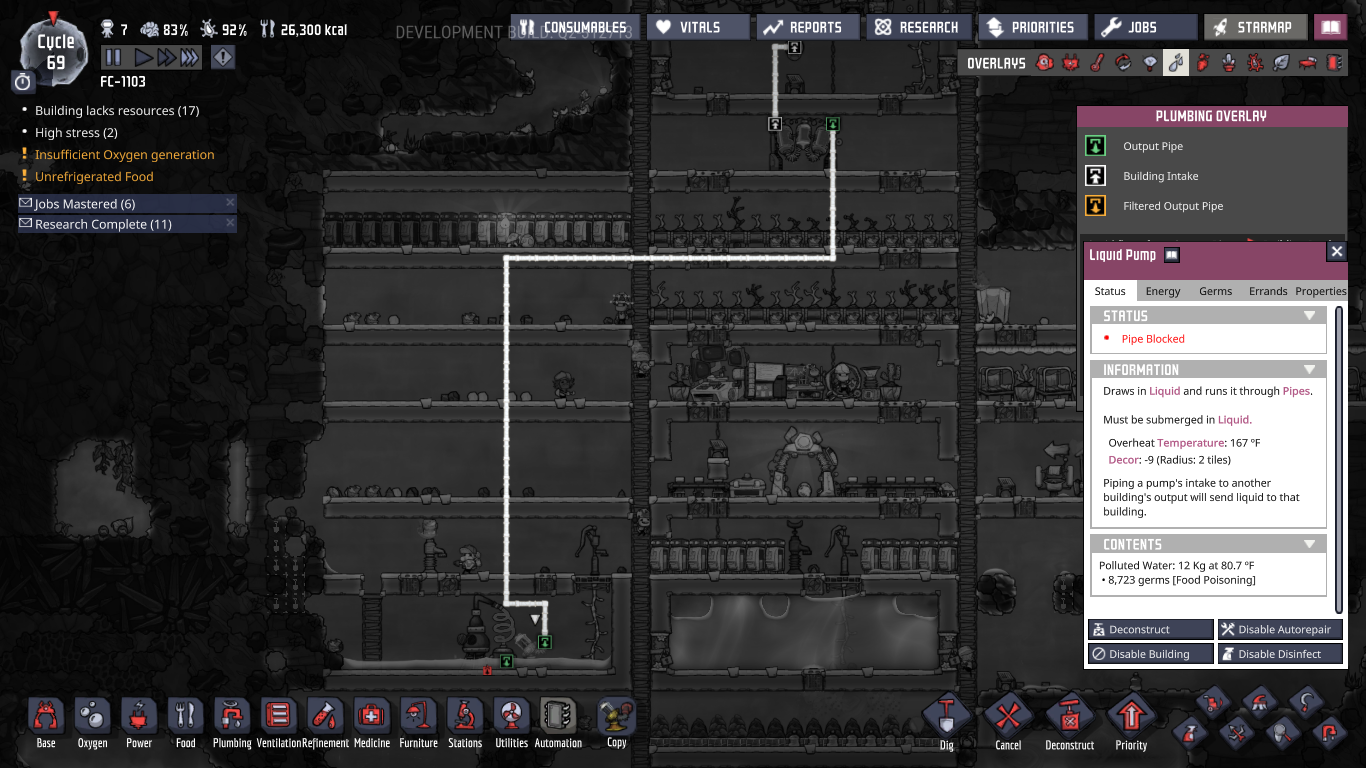Open the Power overlay
Viewport: 1366px width, 768px height.
[x=1071, y=63]
